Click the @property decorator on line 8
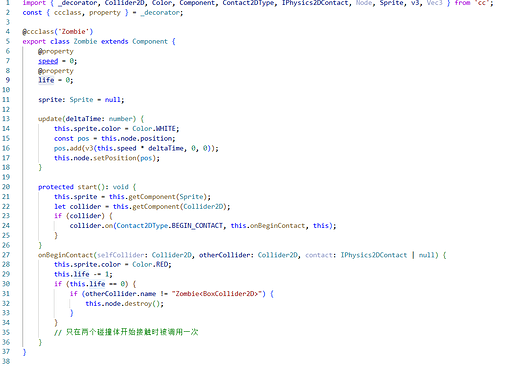 [x=56, y=71]
